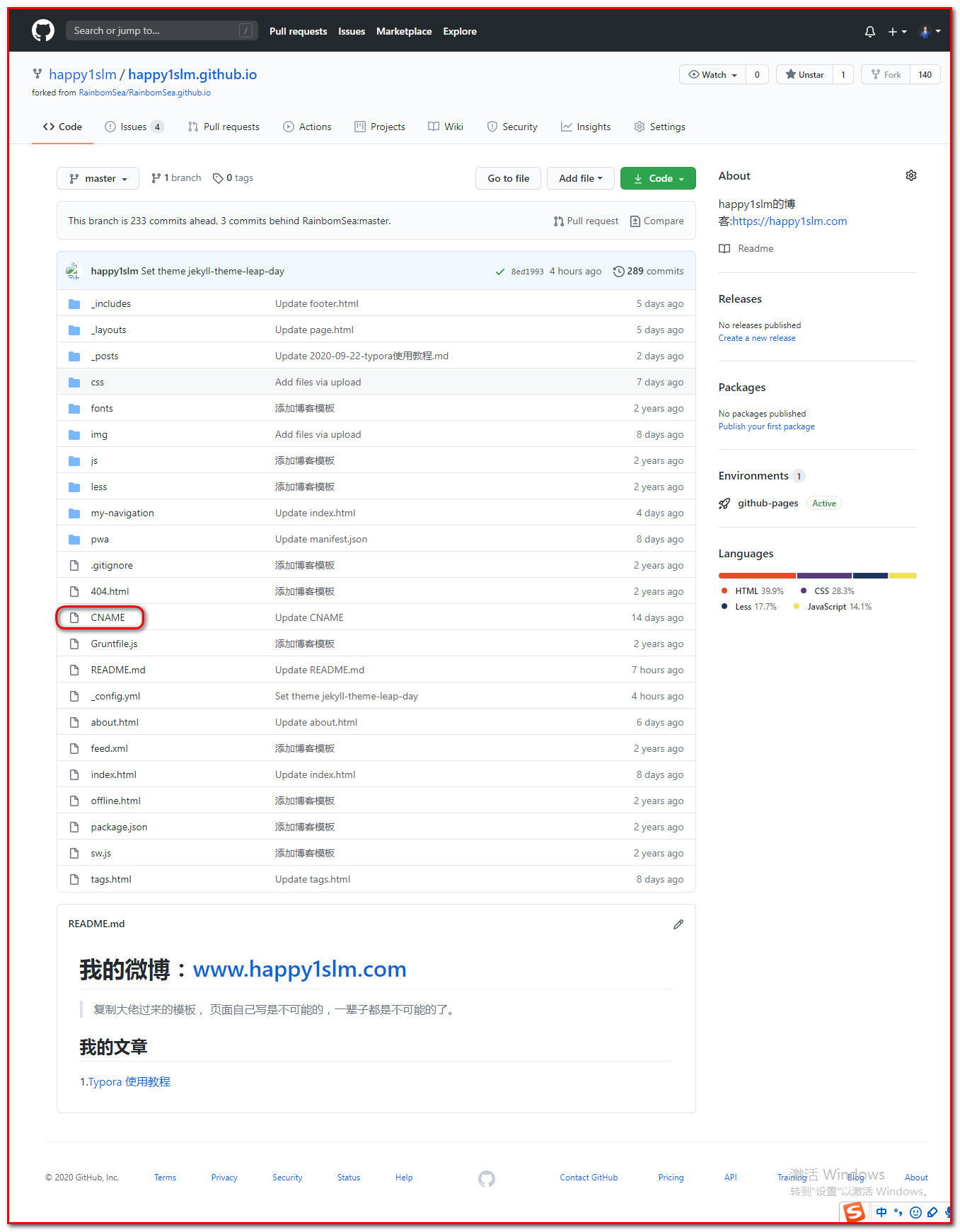
Task: Open the 289 commits history
Action: pyautogui.click(x=649, y=271)
